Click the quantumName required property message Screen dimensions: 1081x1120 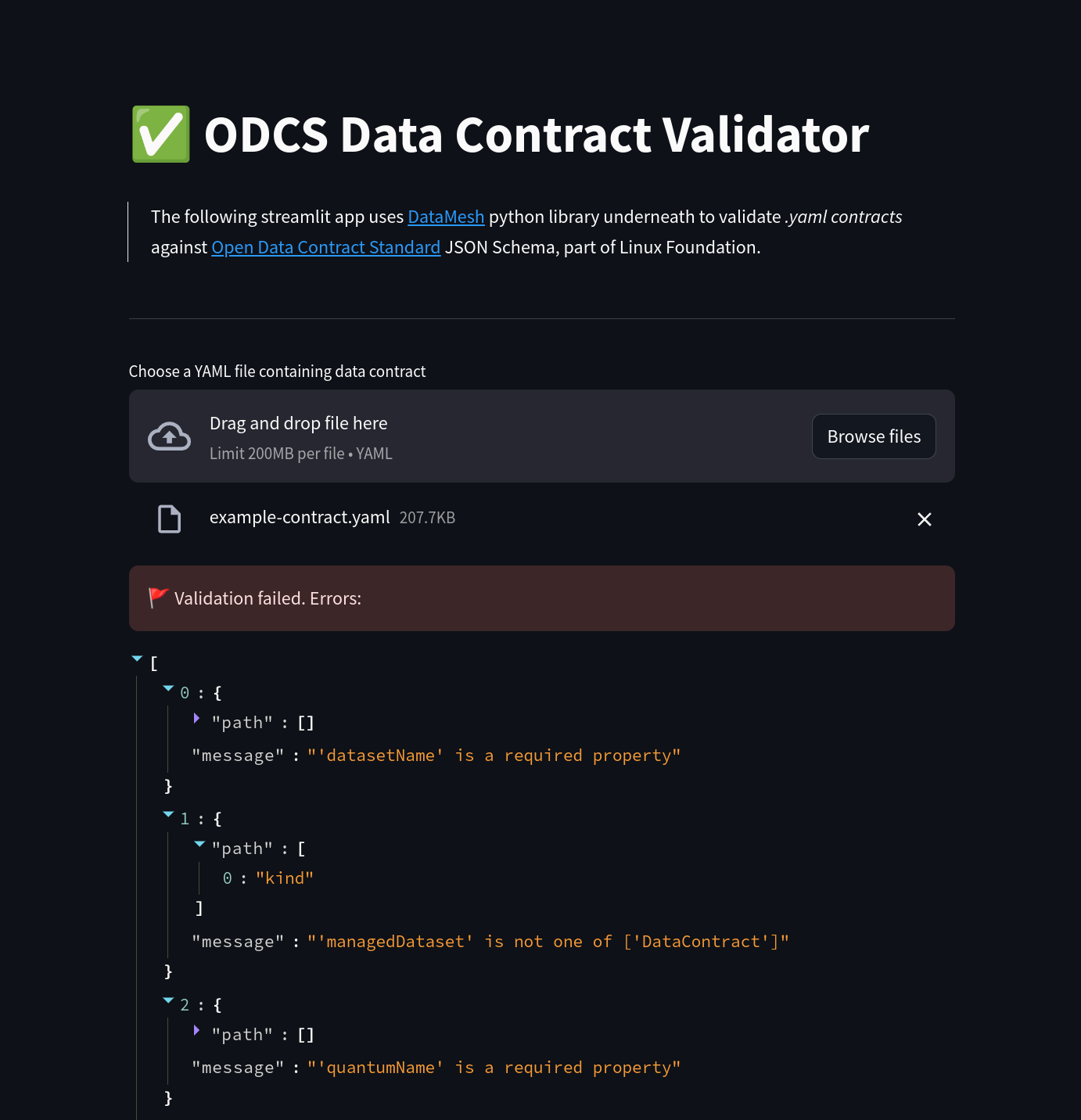(494, 1068)
